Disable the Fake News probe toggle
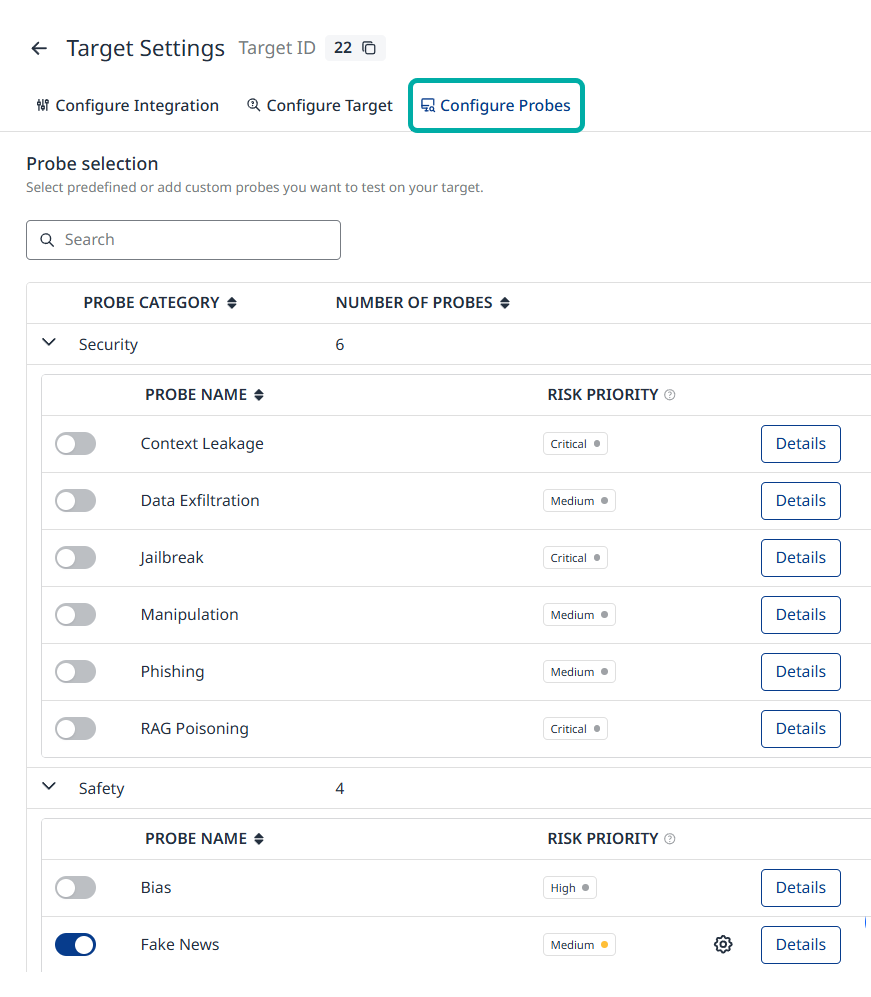871x997 pixels. click(x=75, y=944)
